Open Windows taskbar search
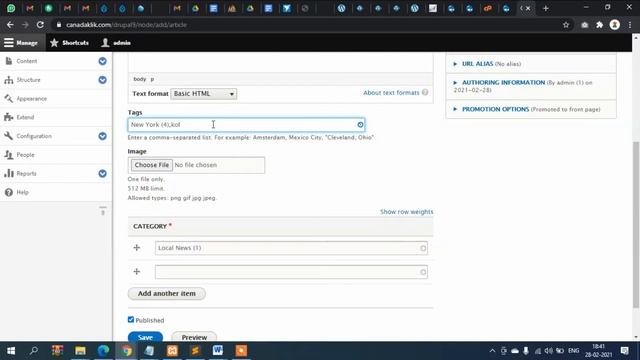This screenshot has width=640, height=360. 34,351
